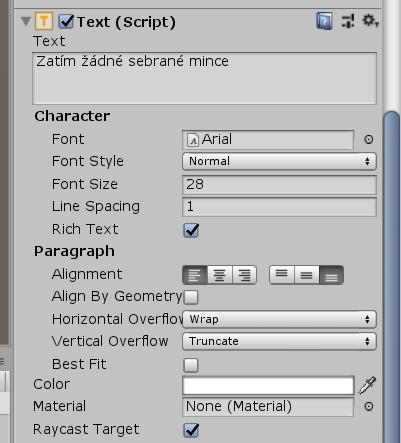The width and height of the screenshot is (401, 443).
Task: Disable the Text (Script) component checkbox
Action: pos(66,22)
